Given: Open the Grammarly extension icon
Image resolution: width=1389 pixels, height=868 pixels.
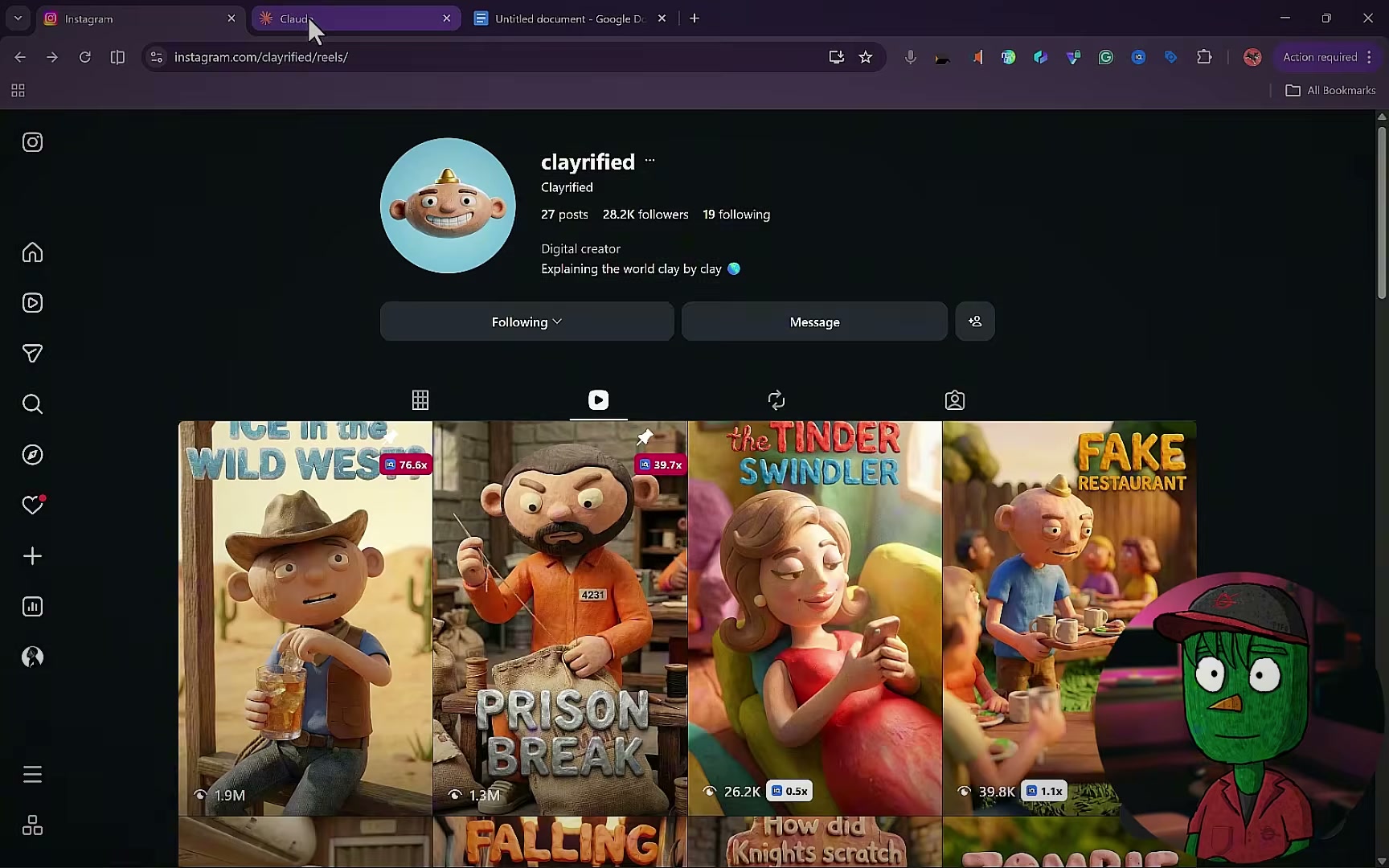Looking at the screenshot, I should click(1106, 57).
